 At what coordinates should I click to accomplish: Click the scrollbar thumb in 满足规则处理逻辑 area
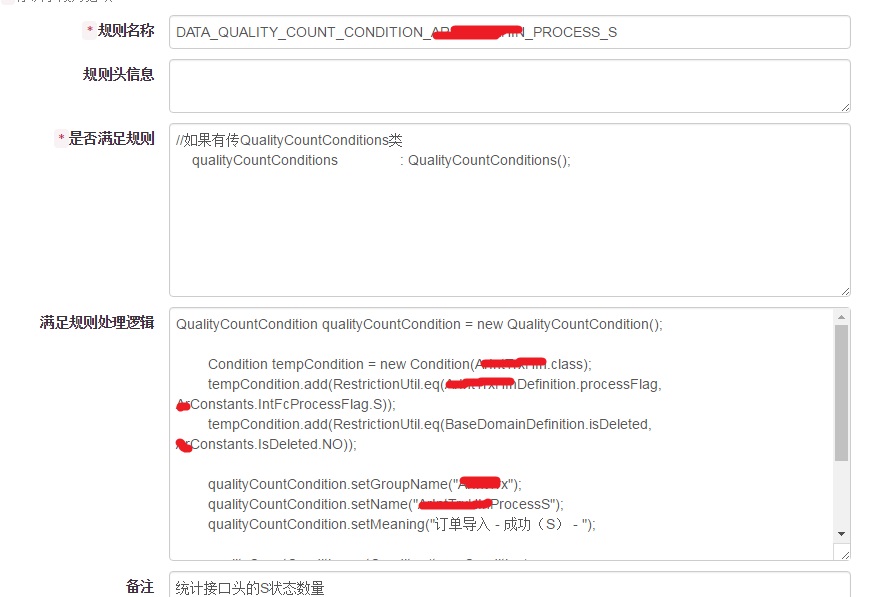(842, 393)
